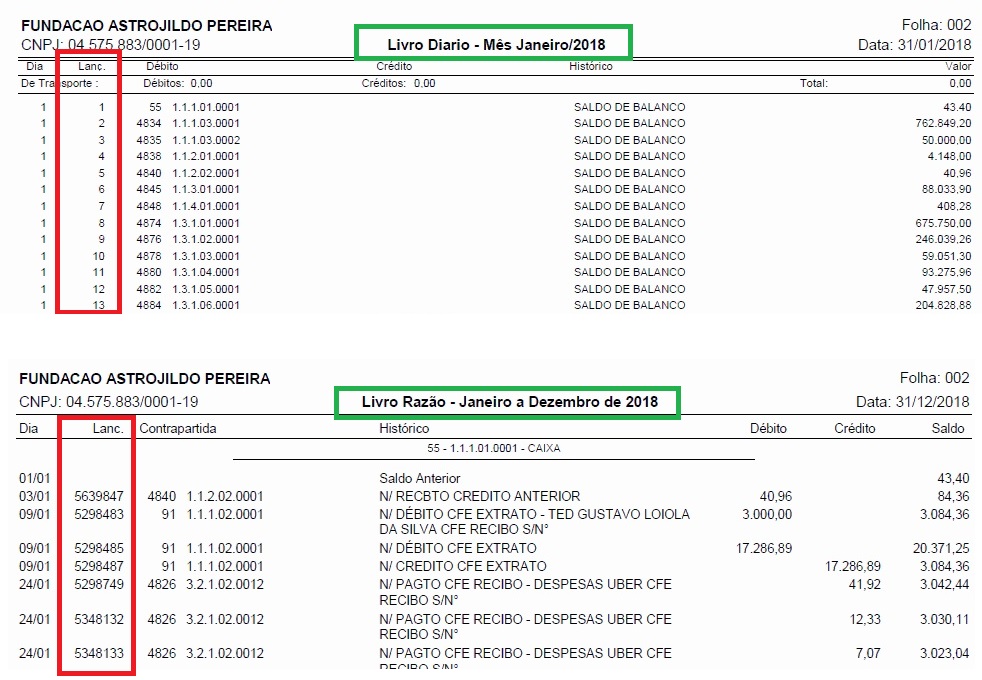Screen dimensions: 982x680
Task: Select the value 59.051,30
Action: (x=946, y=256)
